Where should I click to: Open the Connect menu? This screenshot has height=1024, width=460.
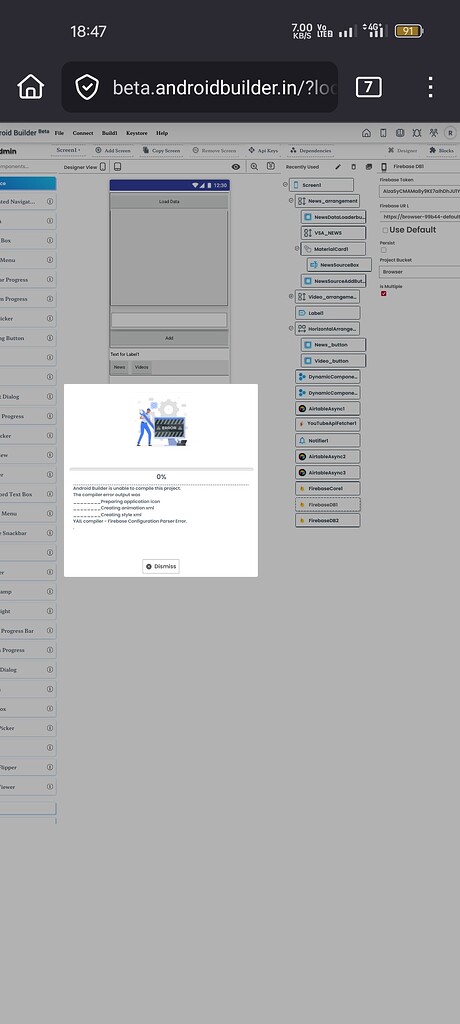[x=82, y=133]
